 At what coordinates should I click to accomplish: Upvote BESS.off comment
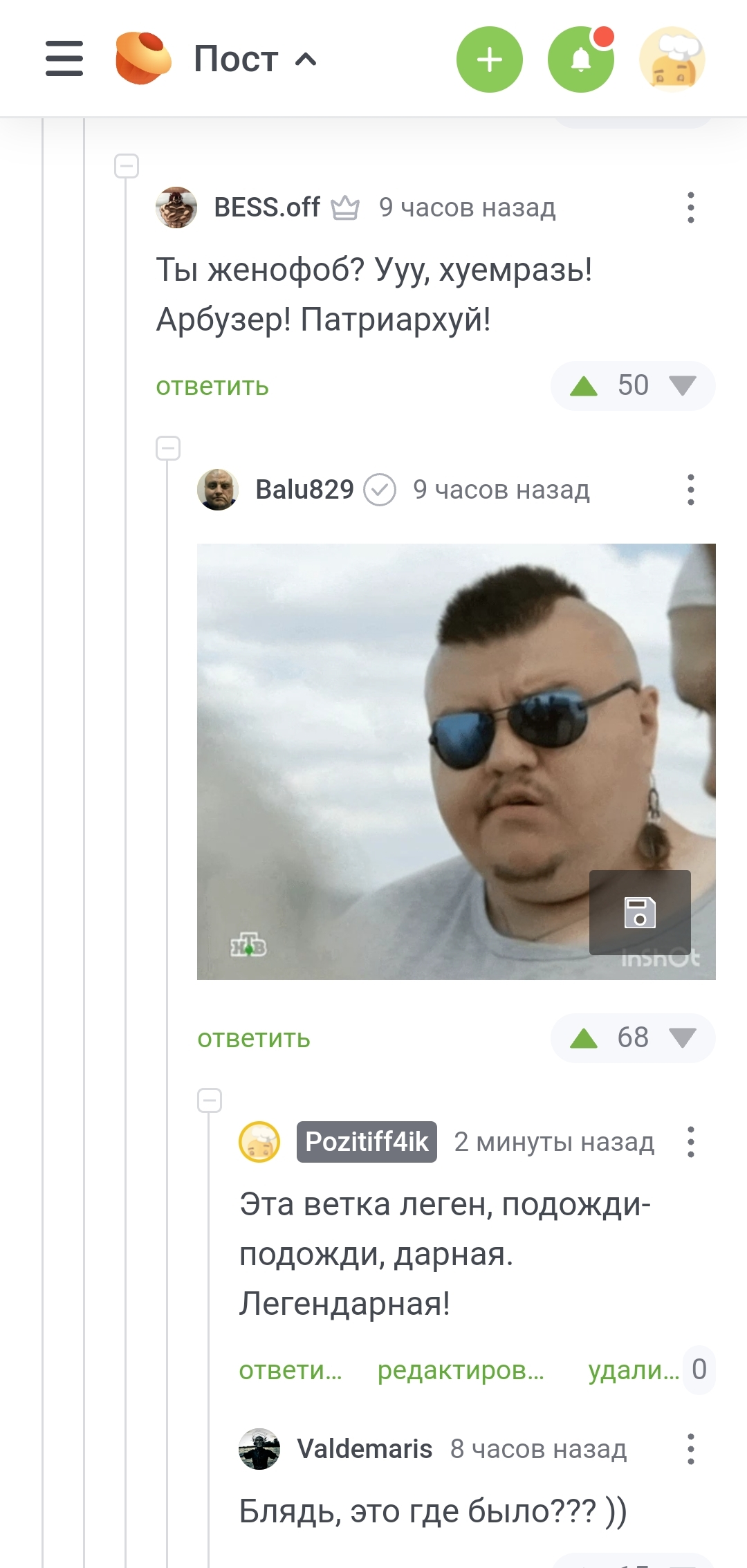pos(584,386)
